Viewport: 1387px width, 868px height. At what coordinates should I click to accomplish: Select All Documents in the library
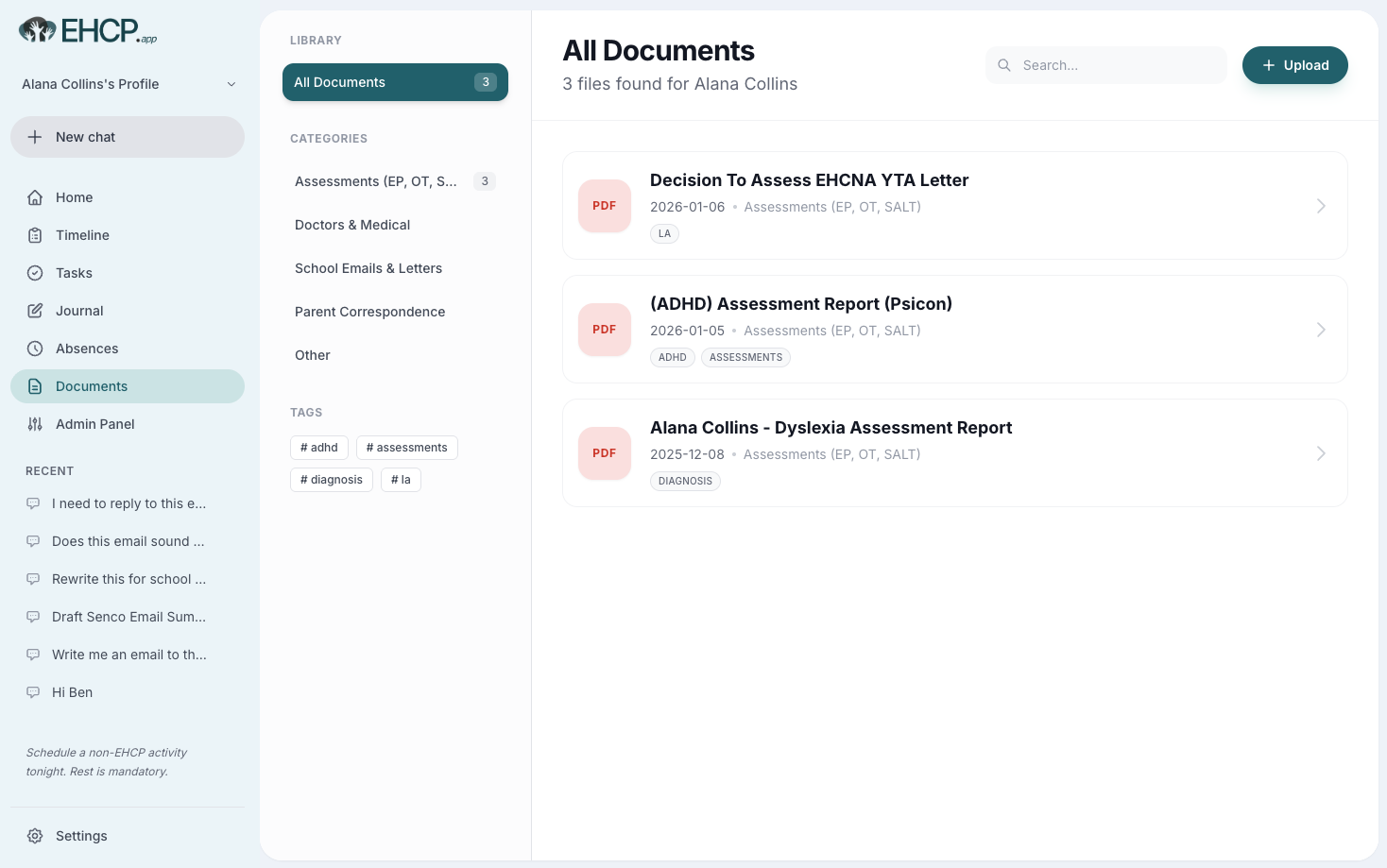[x=395, y=82]
